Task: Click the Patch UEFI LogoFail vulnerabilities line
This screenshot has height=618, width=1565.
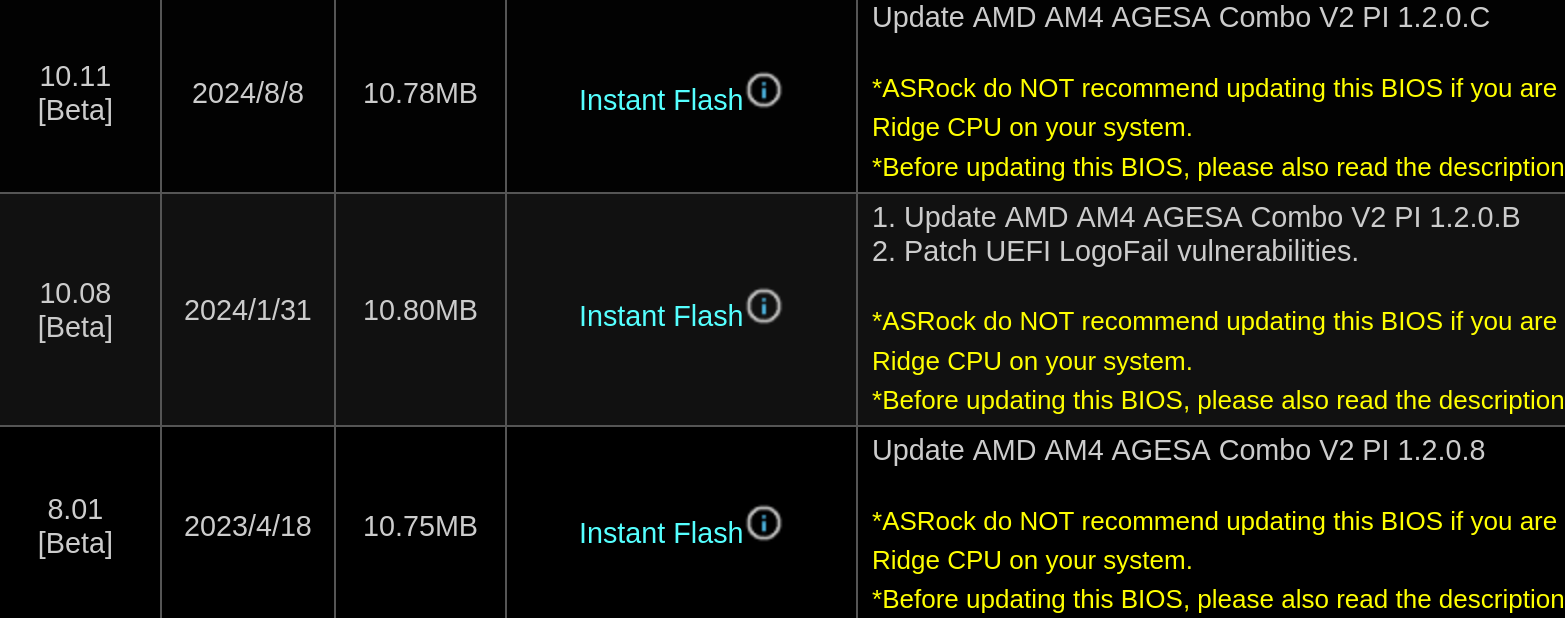Action: click(x=1115, y=251)
